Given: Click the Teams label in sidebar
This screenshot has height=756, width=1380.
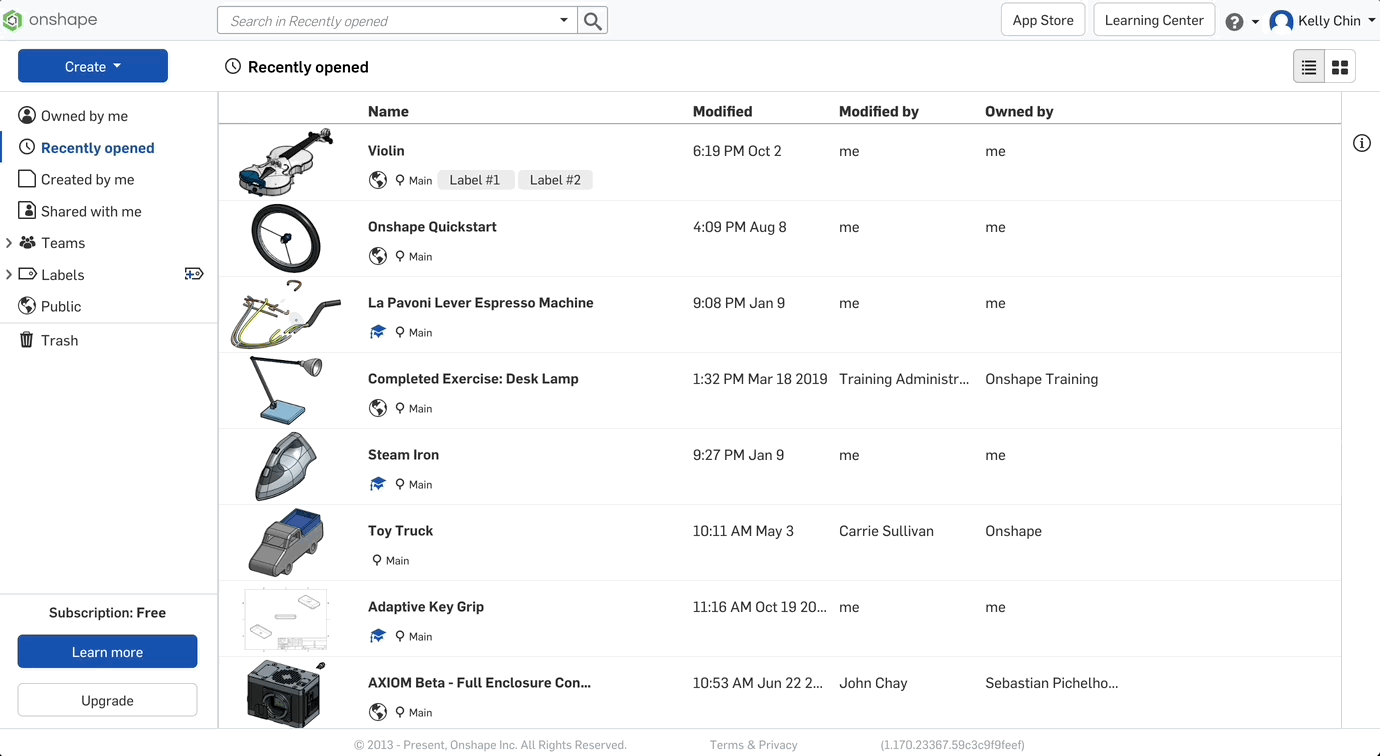Looking at the screenshot, I should point(63,243).
